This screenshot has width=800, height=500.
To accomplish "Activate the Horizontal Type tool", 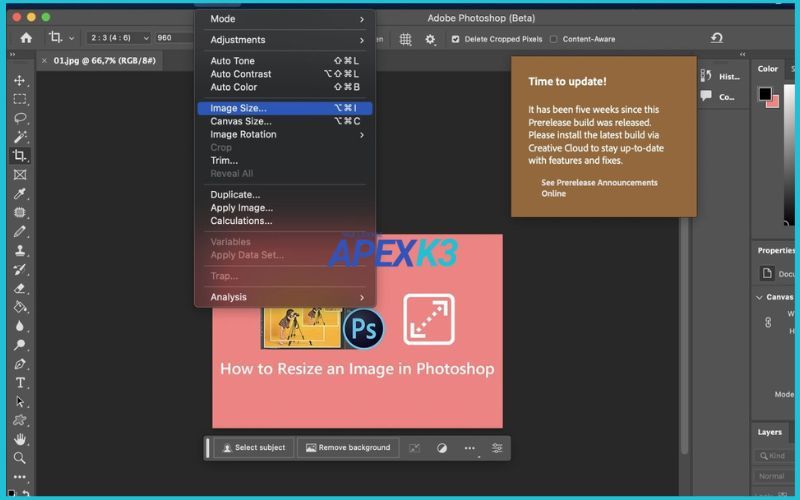I will pyautogui.click(x=20, y=383).
